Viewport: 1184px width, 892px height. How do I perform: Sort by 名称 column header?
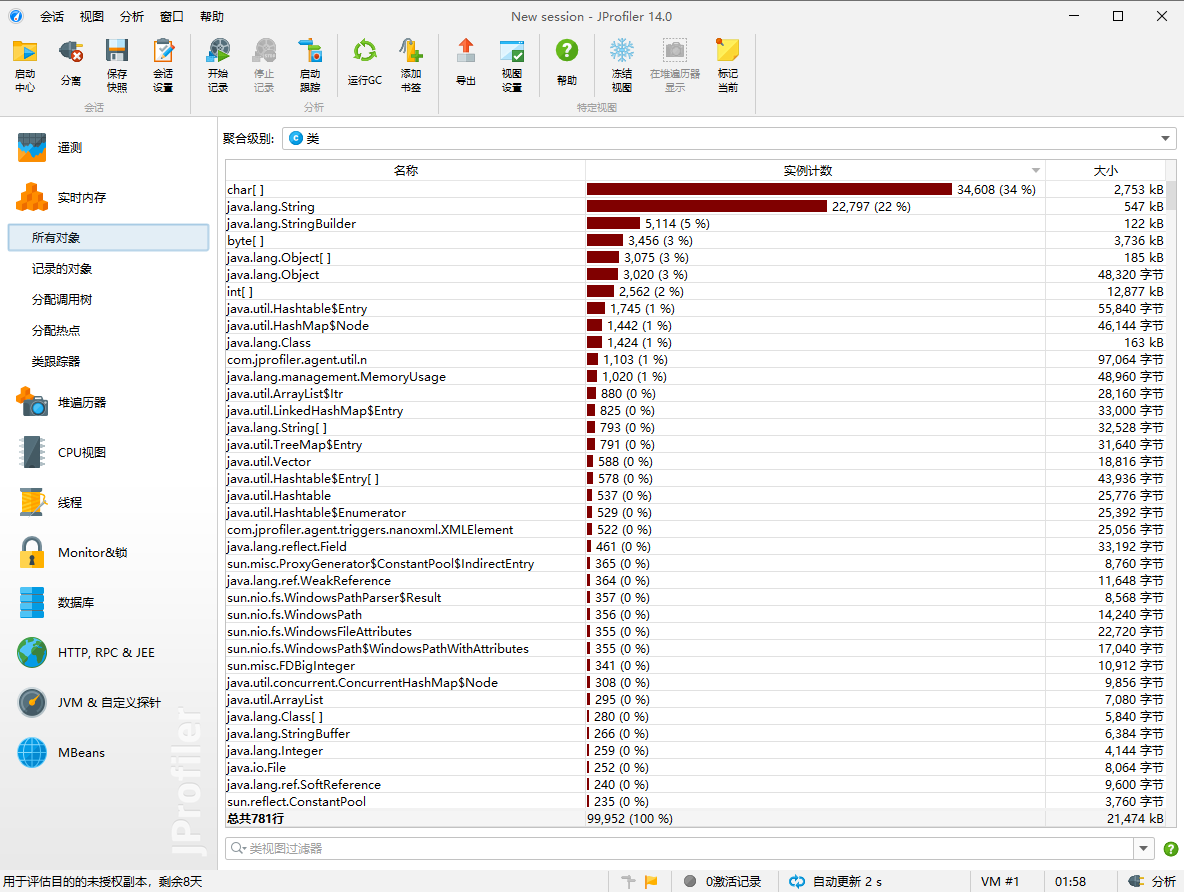click(405, 171)
